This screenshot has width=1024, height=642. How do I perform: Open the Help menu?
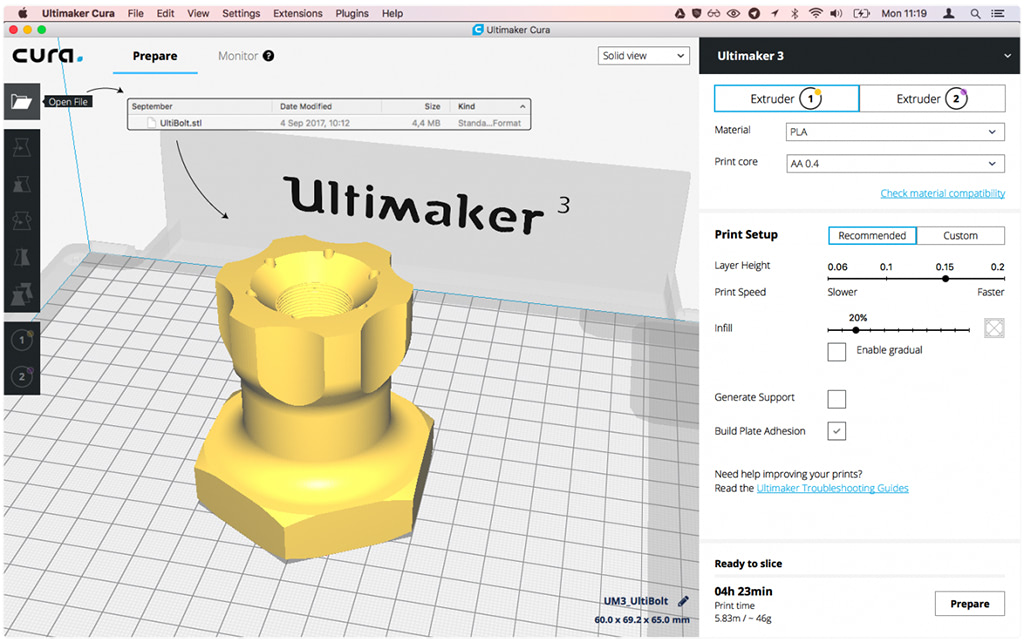(392, 13)
